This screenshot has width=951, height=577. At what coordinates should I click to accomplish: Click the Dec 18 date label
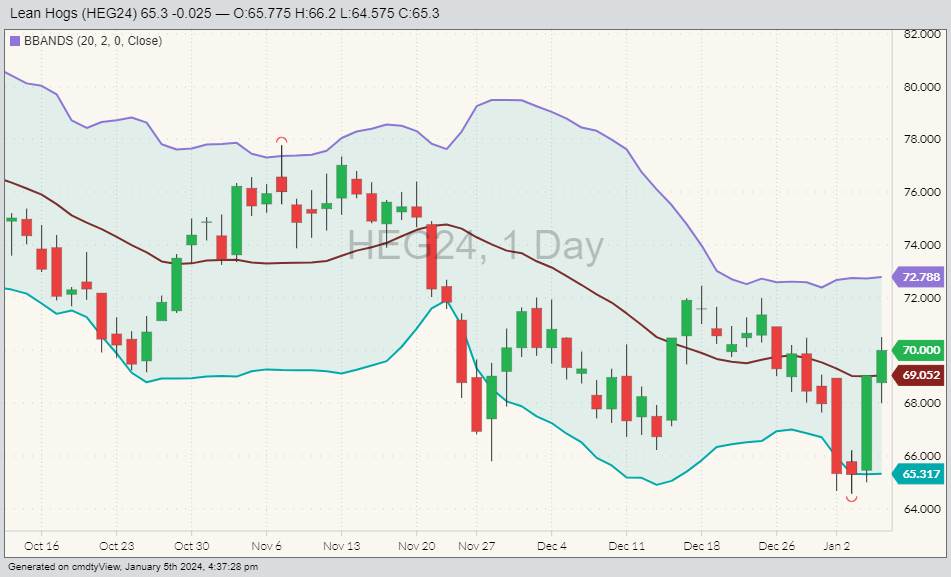click(700, 546)
